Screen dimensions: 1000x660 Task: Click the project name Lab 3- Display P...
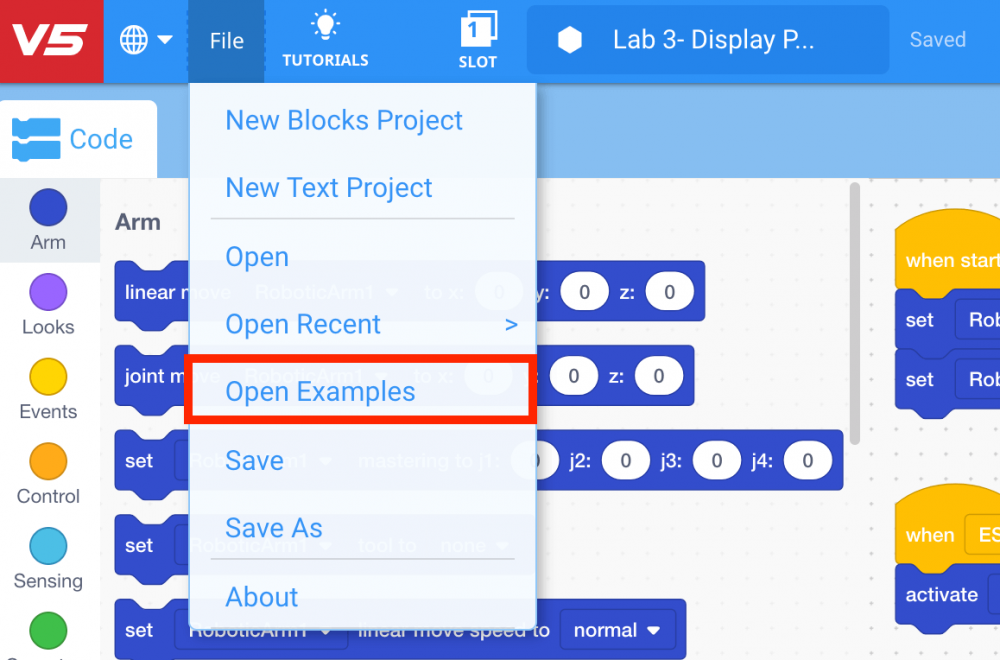point(711,39)
